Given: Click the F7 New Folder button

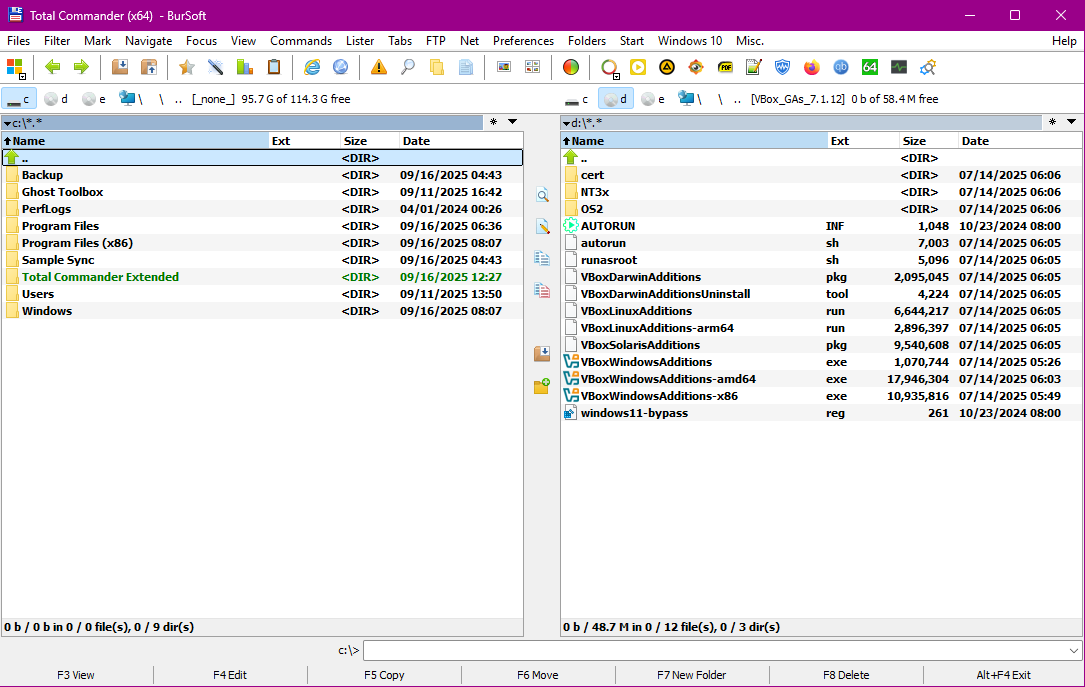Looking at the screenshot, I should [x=692, y=675].
